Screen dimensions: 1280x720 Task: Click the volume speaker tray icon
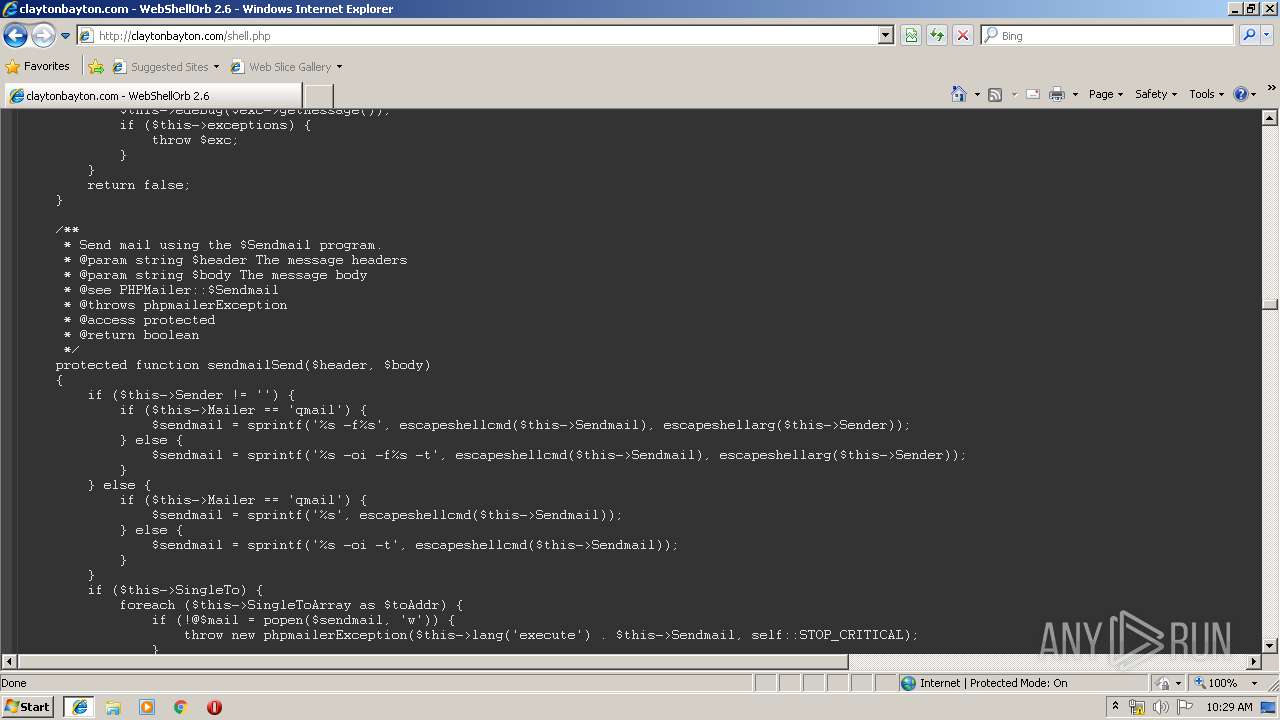1160,707
